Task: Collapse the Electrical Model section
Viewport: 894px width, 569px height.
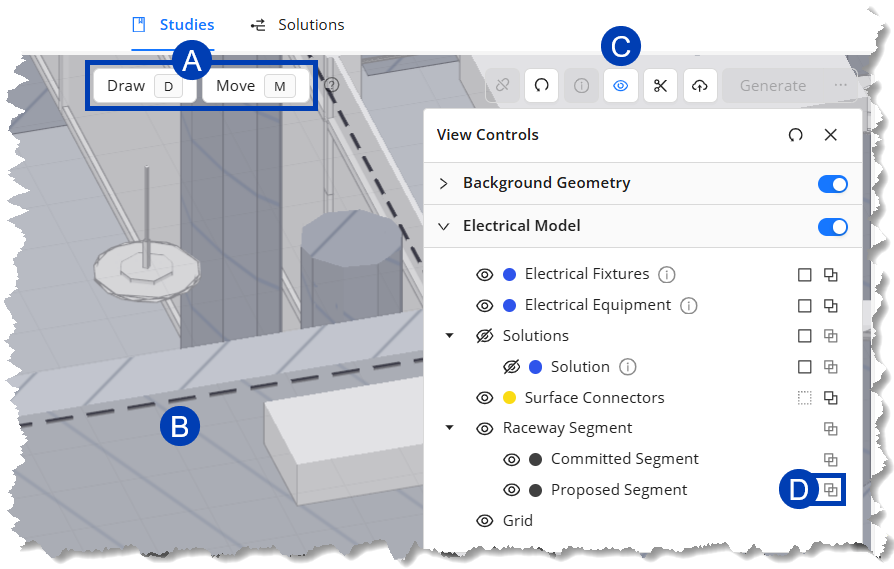Action: [444, 226]
